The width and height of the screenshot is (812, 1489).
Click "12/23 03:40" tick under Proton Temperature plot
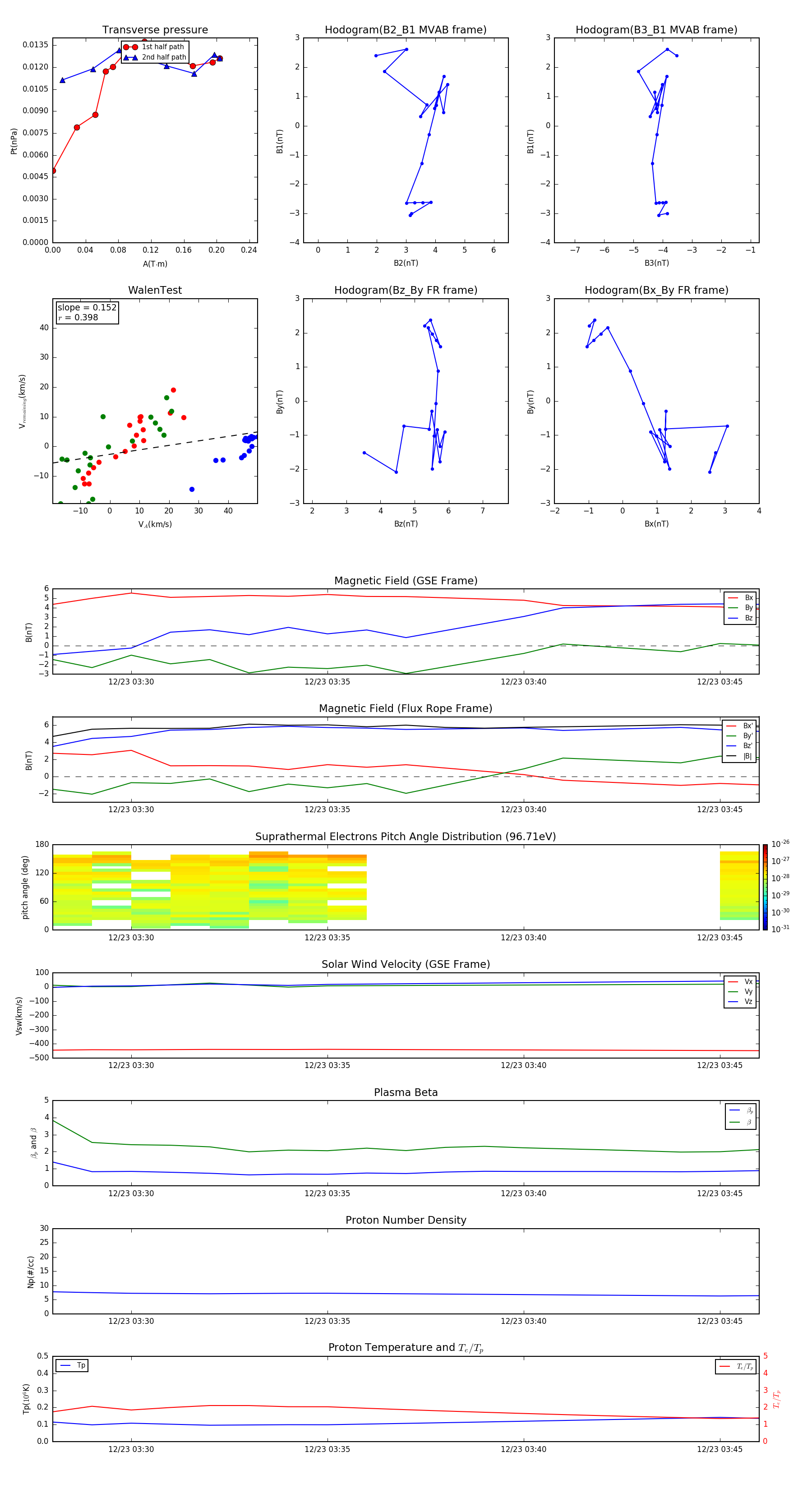523,1449
